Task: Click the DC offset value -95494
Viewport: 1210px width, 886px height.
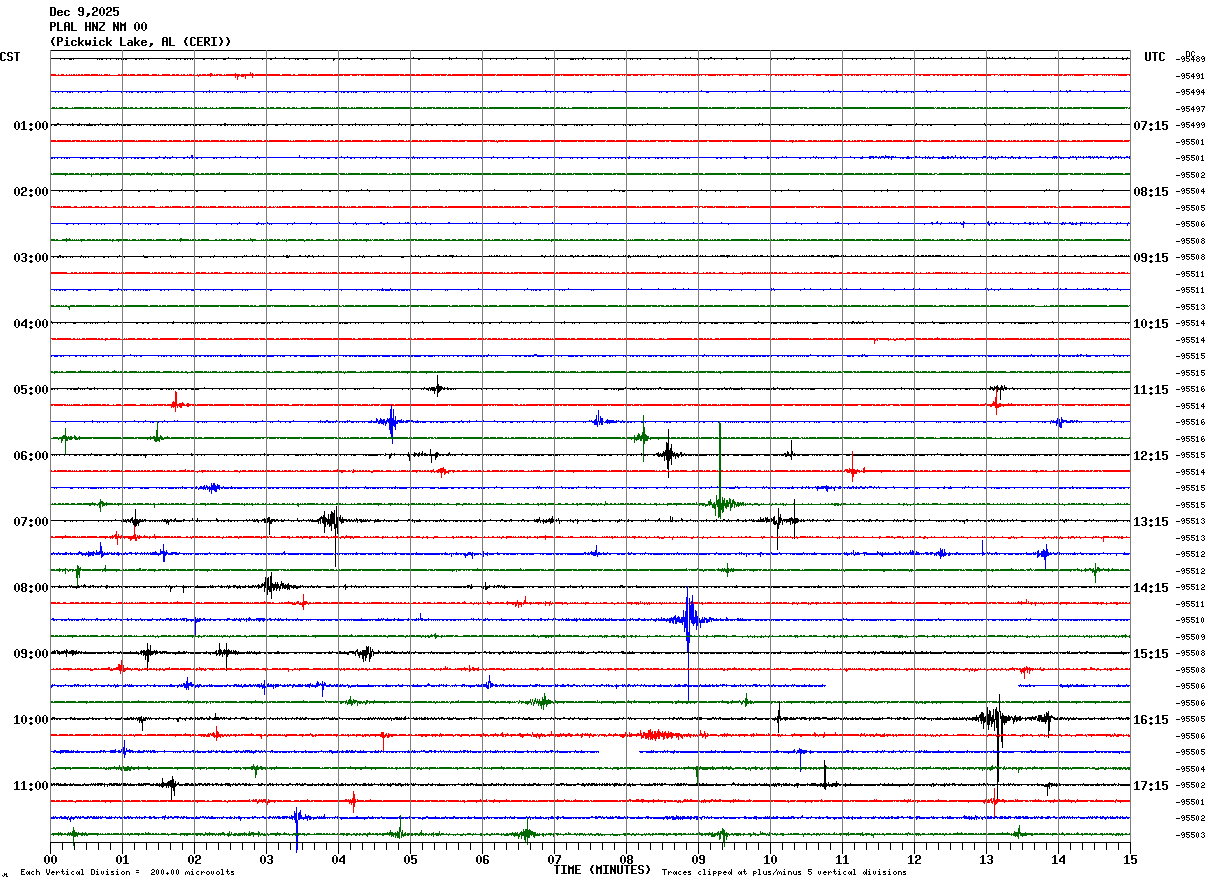Action: pyautogui.click(x=1191, y=92)
